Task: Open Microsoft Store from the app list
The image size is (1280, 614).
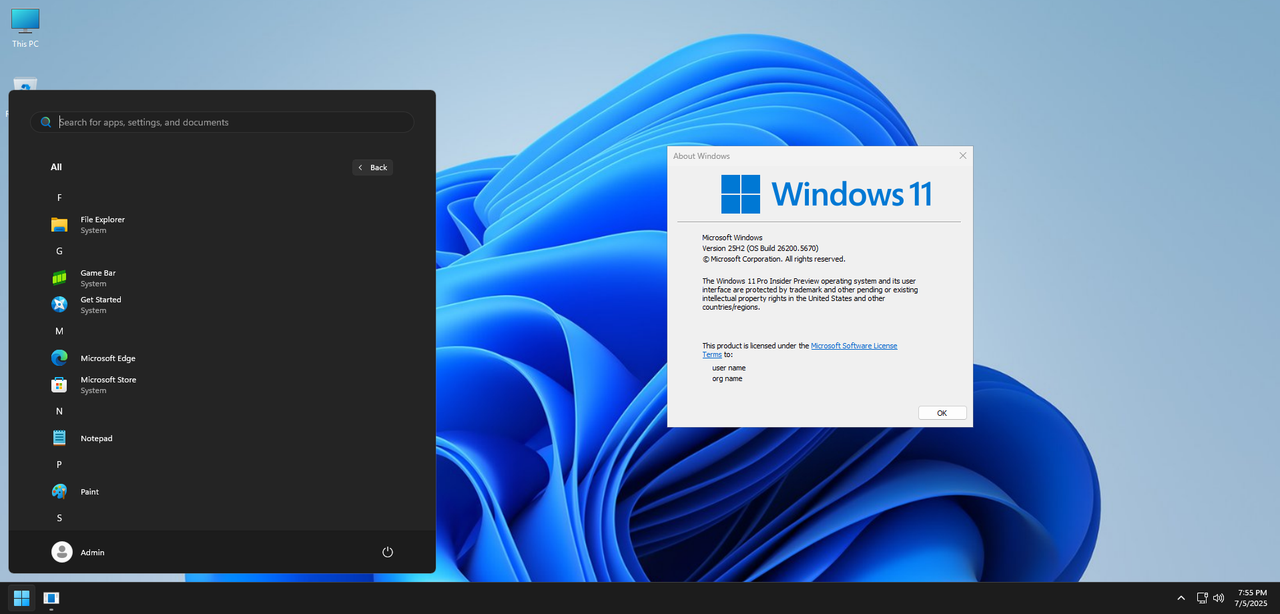Action: click(x=222, y=385)
